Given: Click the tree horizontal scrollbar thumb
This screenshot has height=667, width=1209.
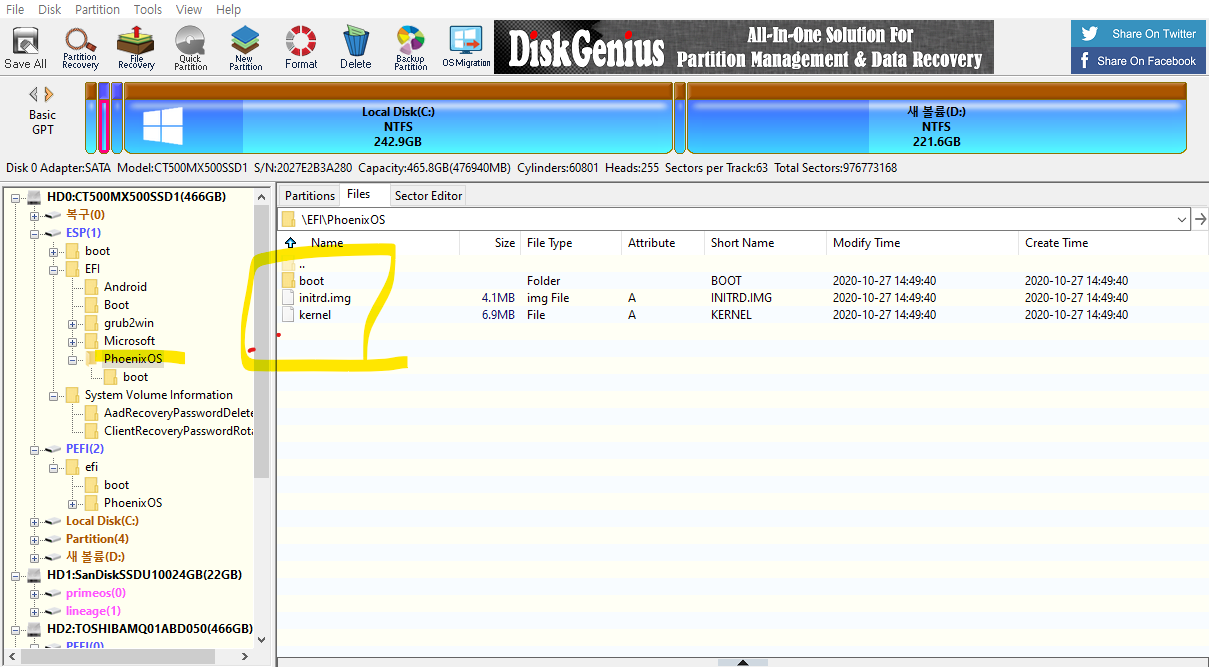Looking at the screenshot, I should (x=118, y=656).
